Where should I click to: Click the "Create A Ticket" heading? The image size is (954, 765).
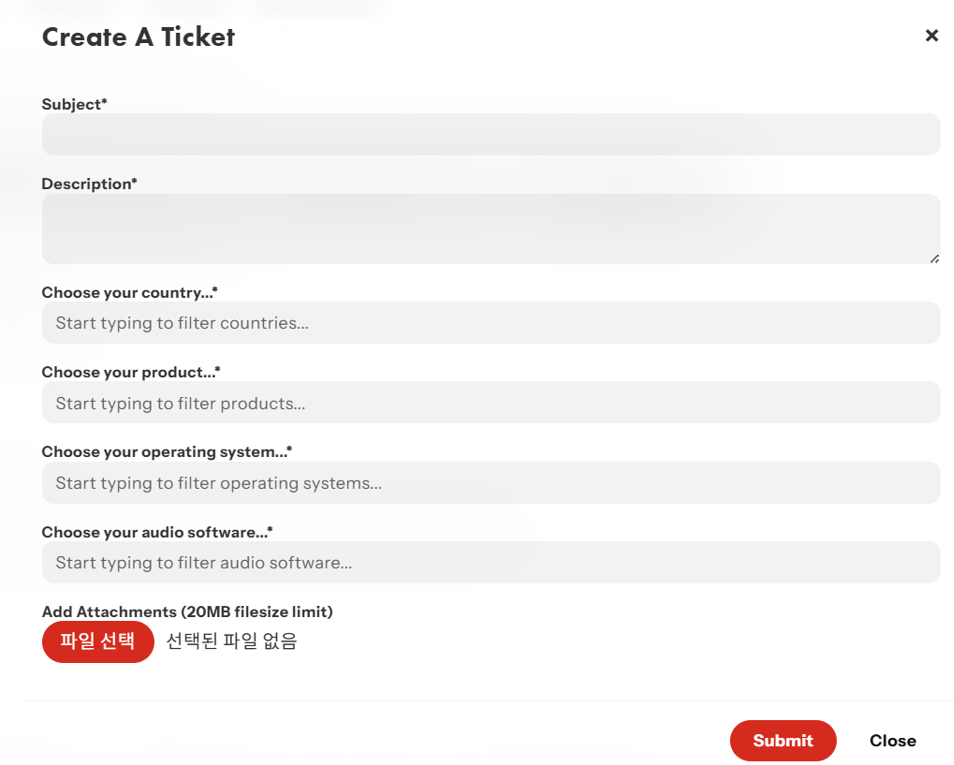(138, 37)
